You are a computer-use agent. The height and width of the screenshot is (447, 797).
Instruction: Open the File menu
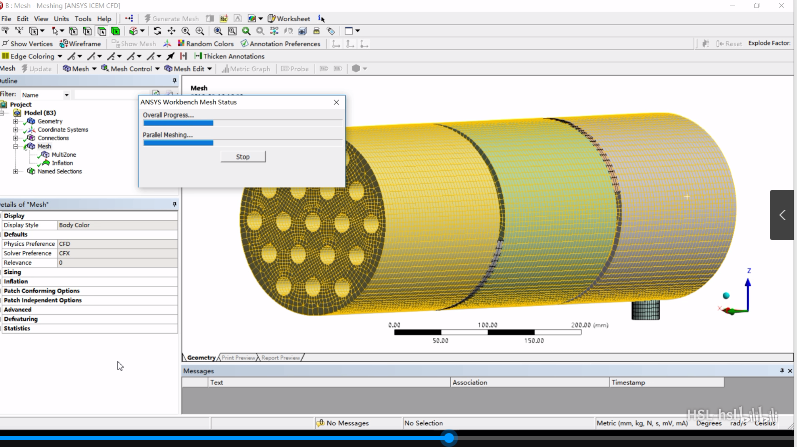pos(6,18)
